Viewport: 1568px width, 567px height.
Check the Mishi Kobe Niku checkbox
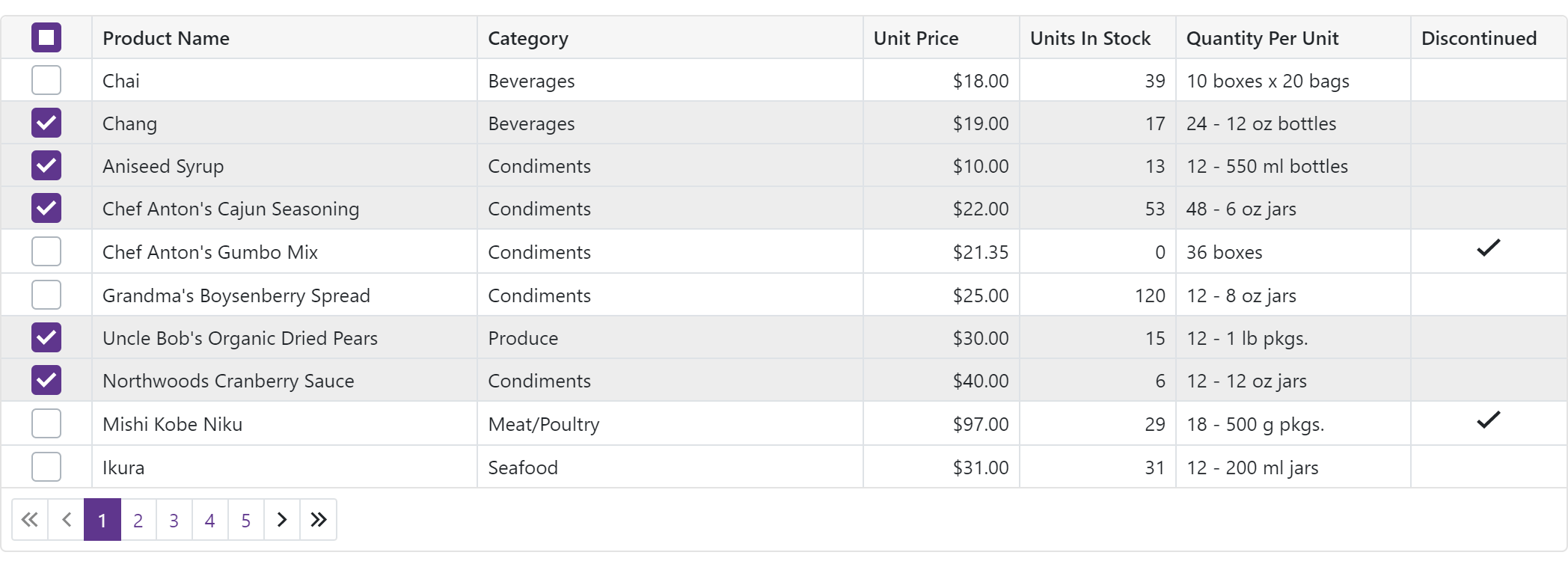point(46,423)
